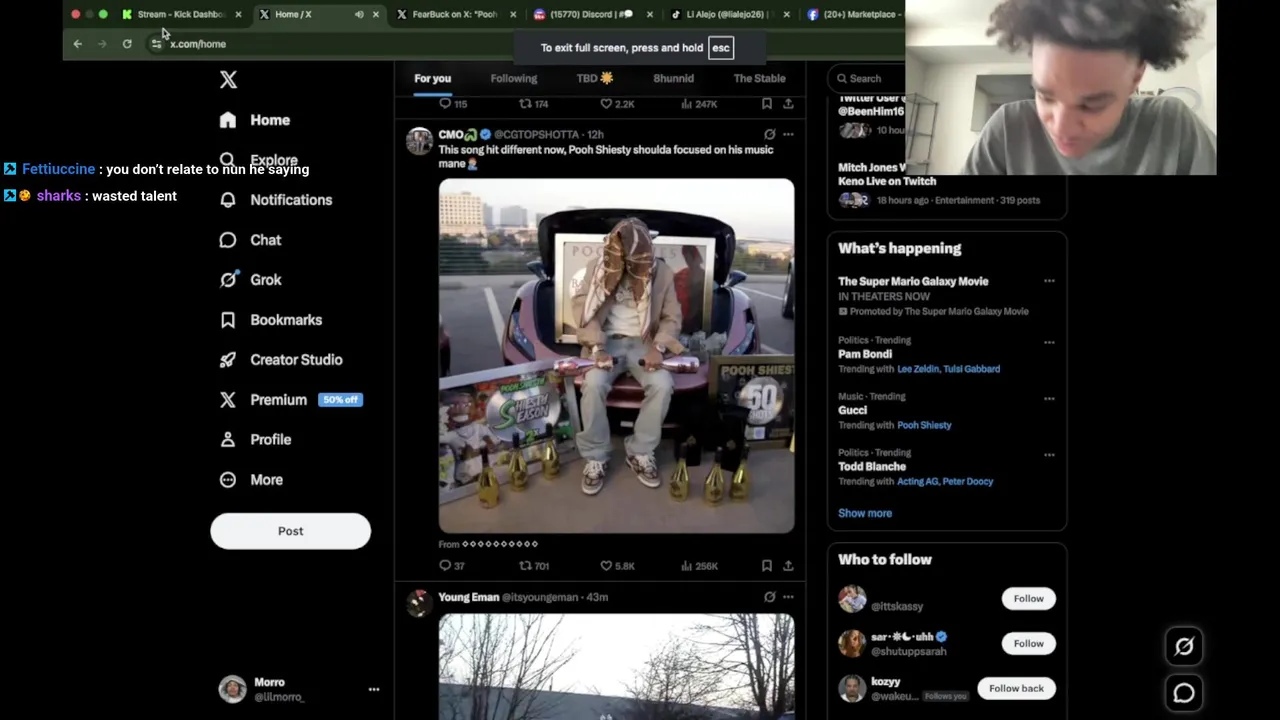Click the Grok icon on the Young Eman post
Image resolution: width=1280 pixels, height=720 pixels.
(769, 597)
